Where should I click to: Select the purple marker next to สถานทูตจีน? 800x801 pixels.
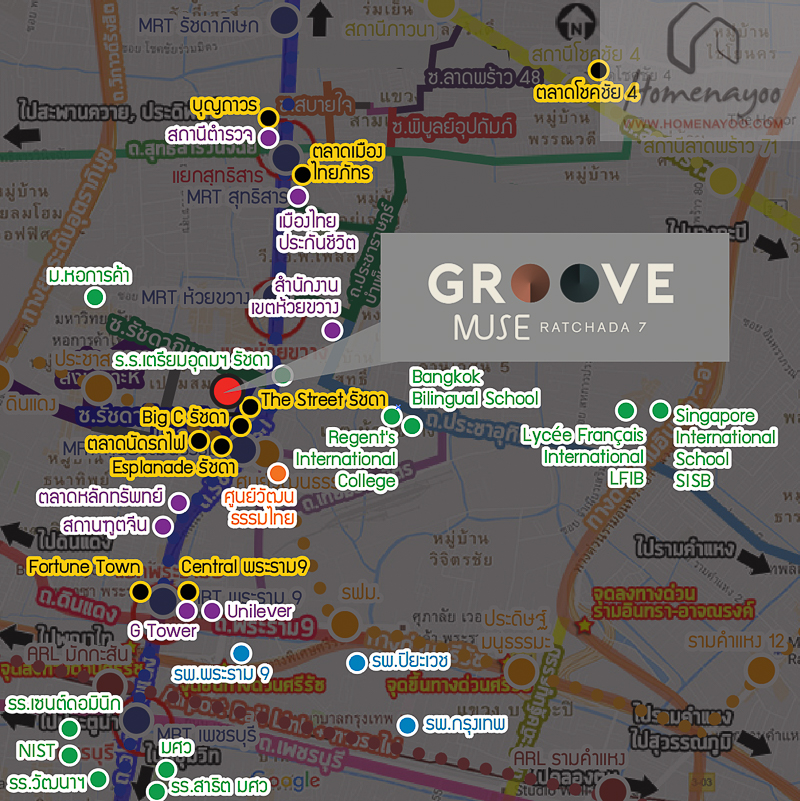pos(163,526)
